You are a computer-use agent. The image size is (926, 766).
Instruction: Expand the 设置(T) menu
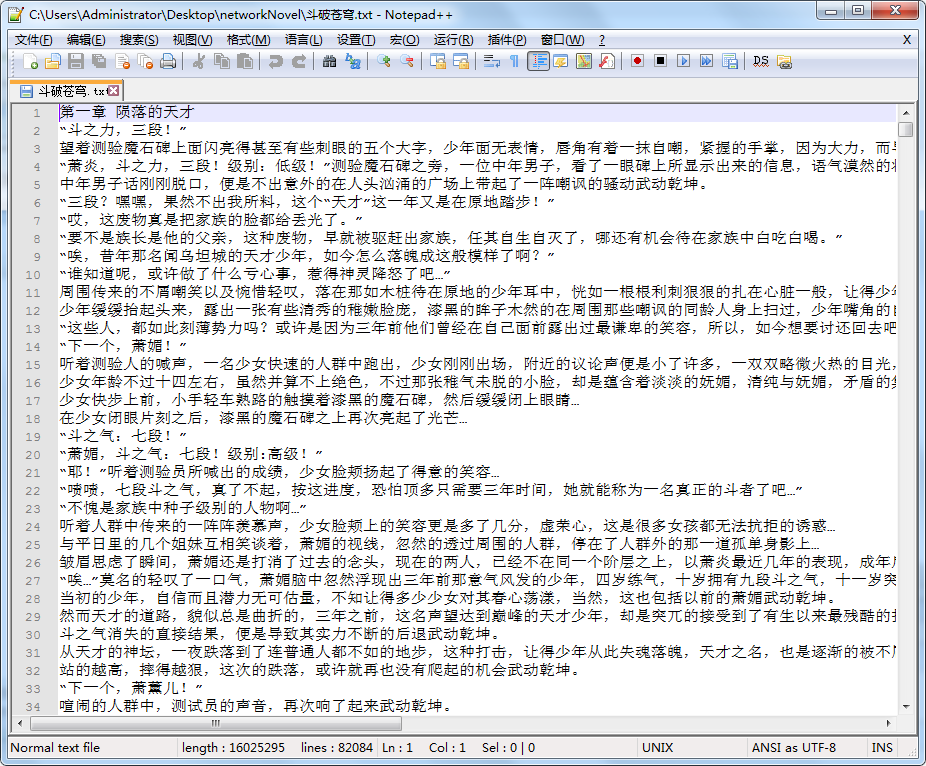pos(356,40)
